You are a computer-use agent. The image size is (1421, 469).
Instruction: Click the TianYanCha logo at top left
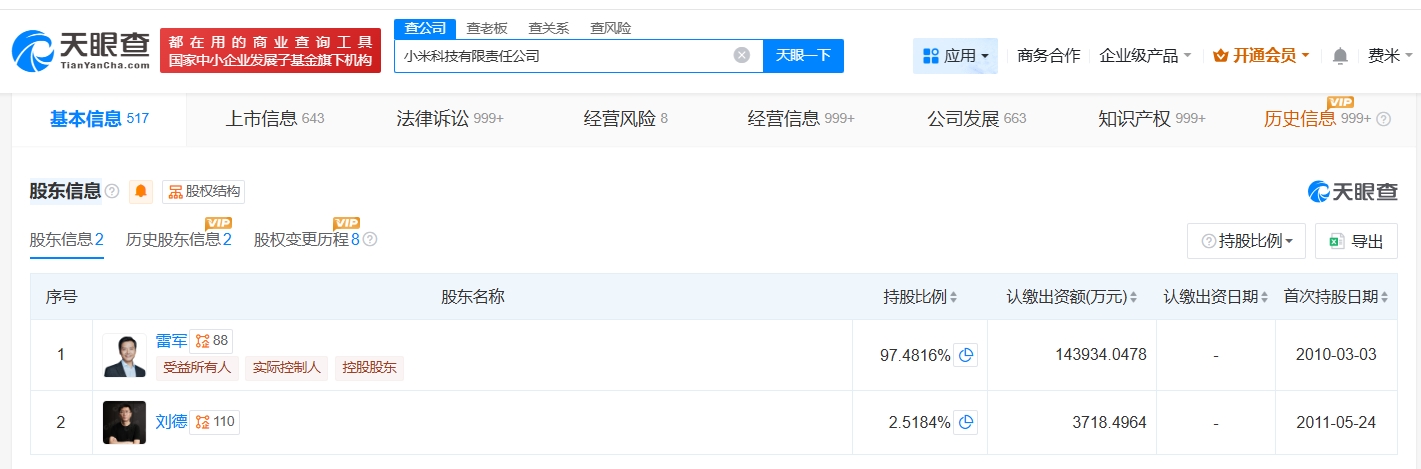pyautogui.click(x=81, y=49)
